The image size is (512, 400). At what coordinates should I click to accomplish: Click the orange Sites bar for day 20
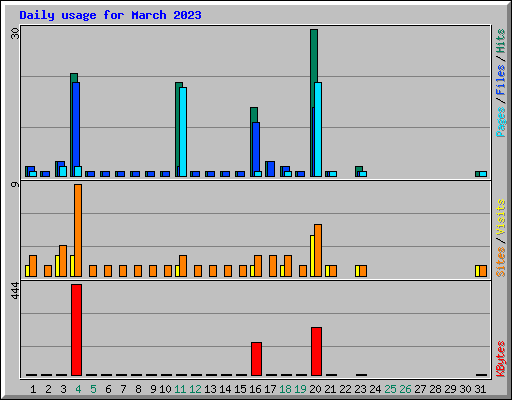point(318,250)
